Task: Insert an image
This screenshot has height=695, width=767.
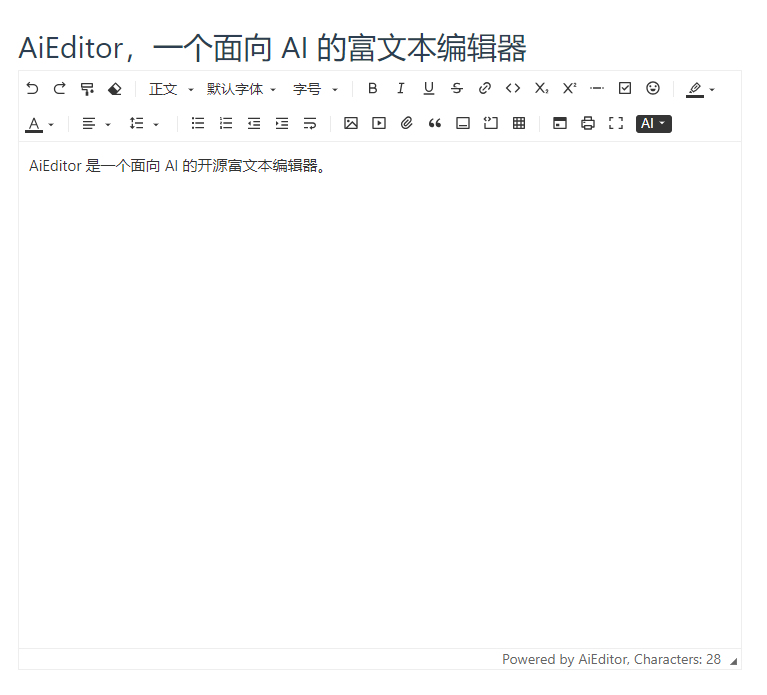Action: coord(351,123)
